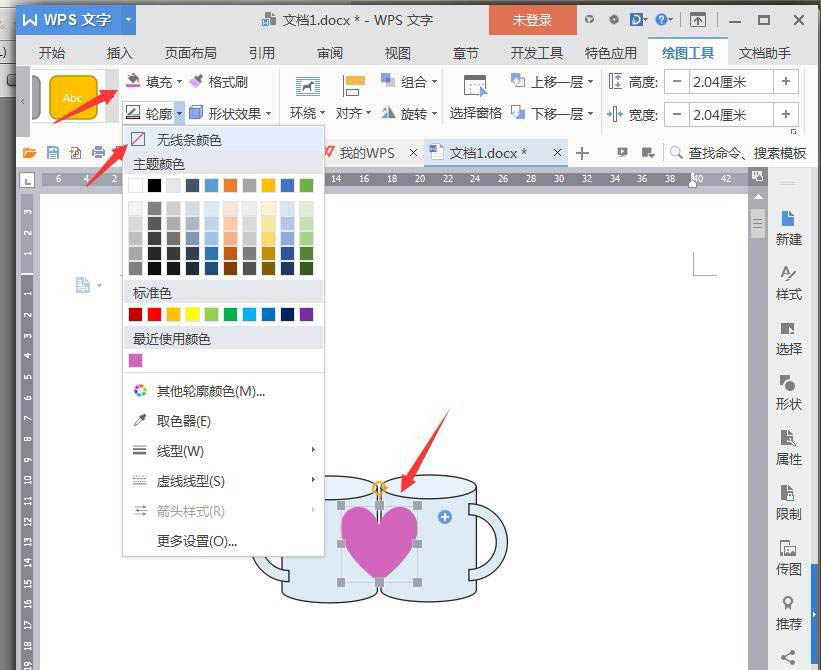821x670 pixels.
Task: Open the 环绕 text wrap options
Action: click(307, 98)
